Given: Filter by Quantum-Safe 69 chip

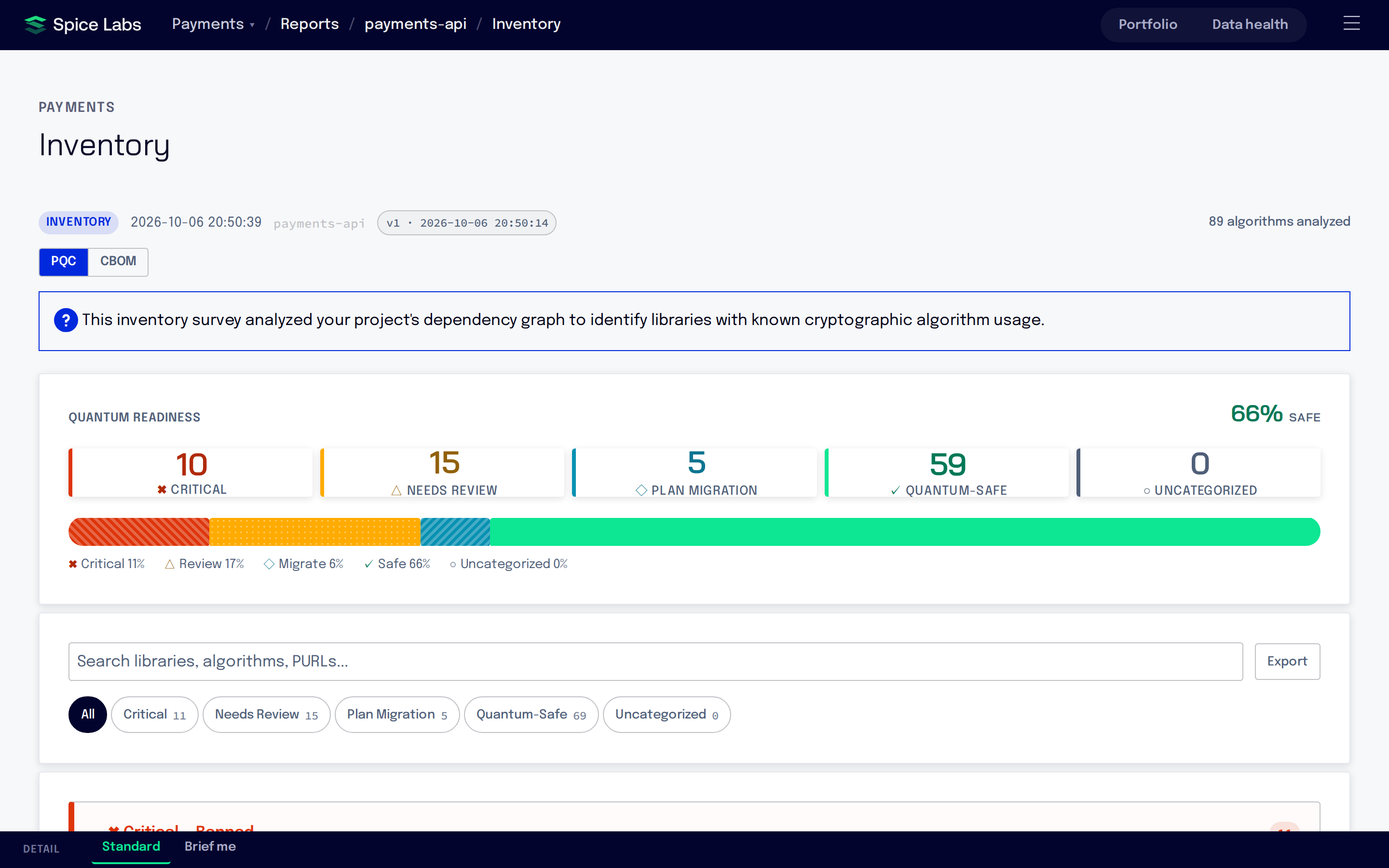Looking at the screenshot, I should (531, 714).
